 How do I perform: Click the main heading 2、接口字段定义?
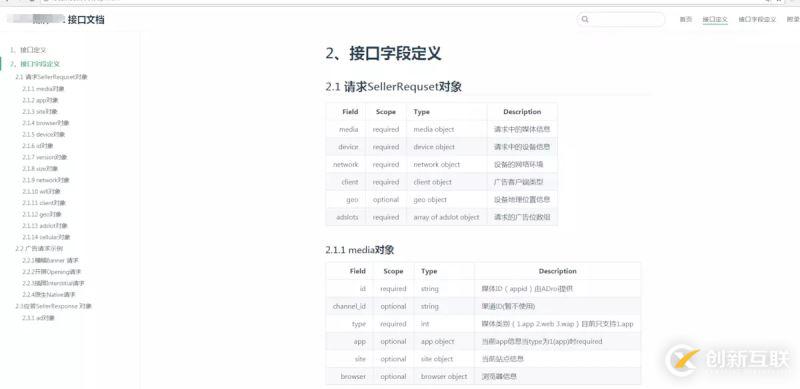(383, 54)
